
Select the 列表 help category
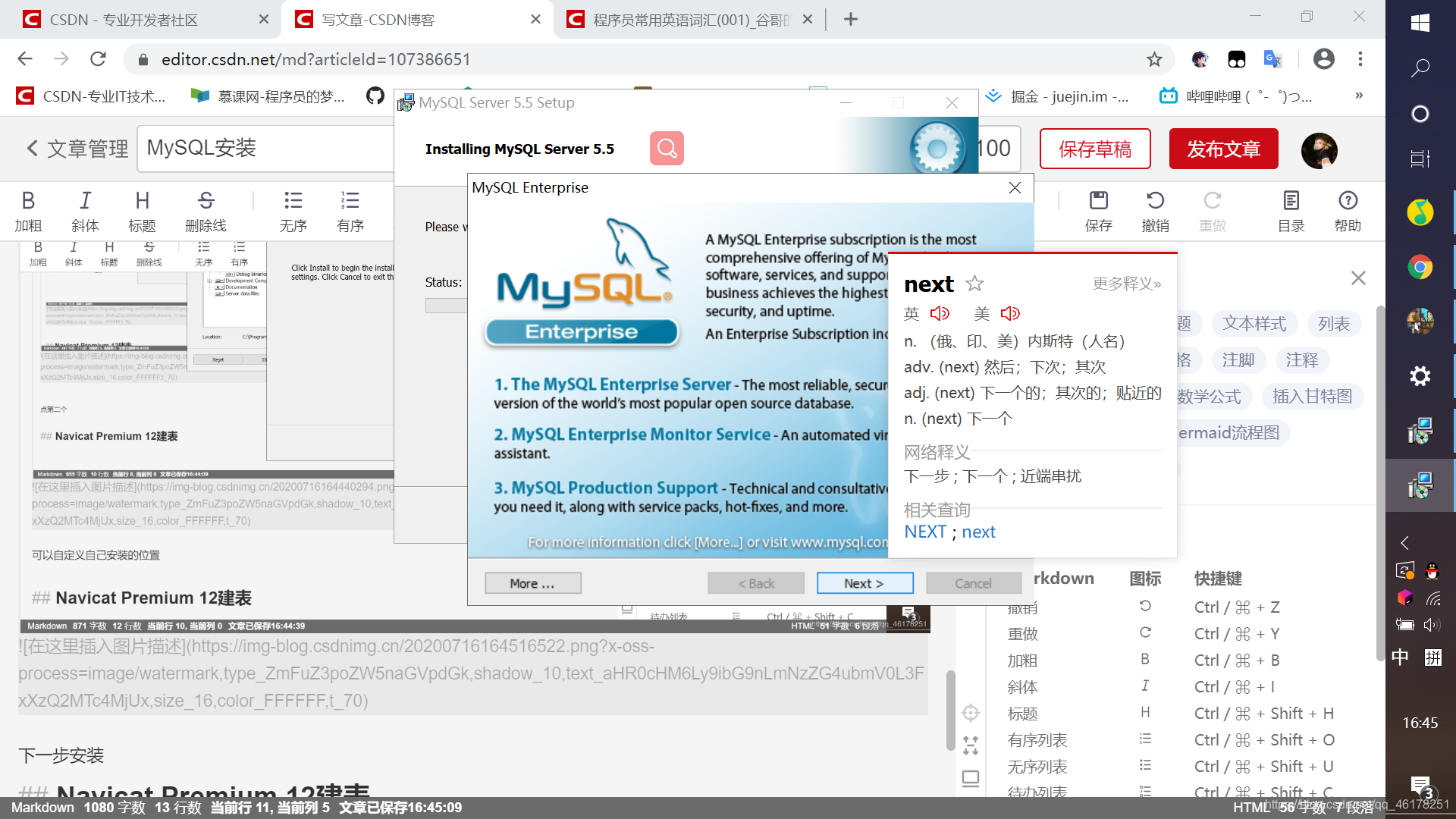[x=1334, y=324]
